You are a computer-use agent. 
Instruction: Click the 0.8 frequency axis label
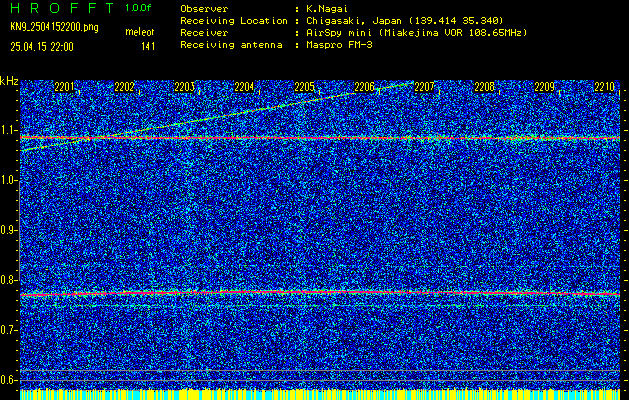(x=8, y=280)
